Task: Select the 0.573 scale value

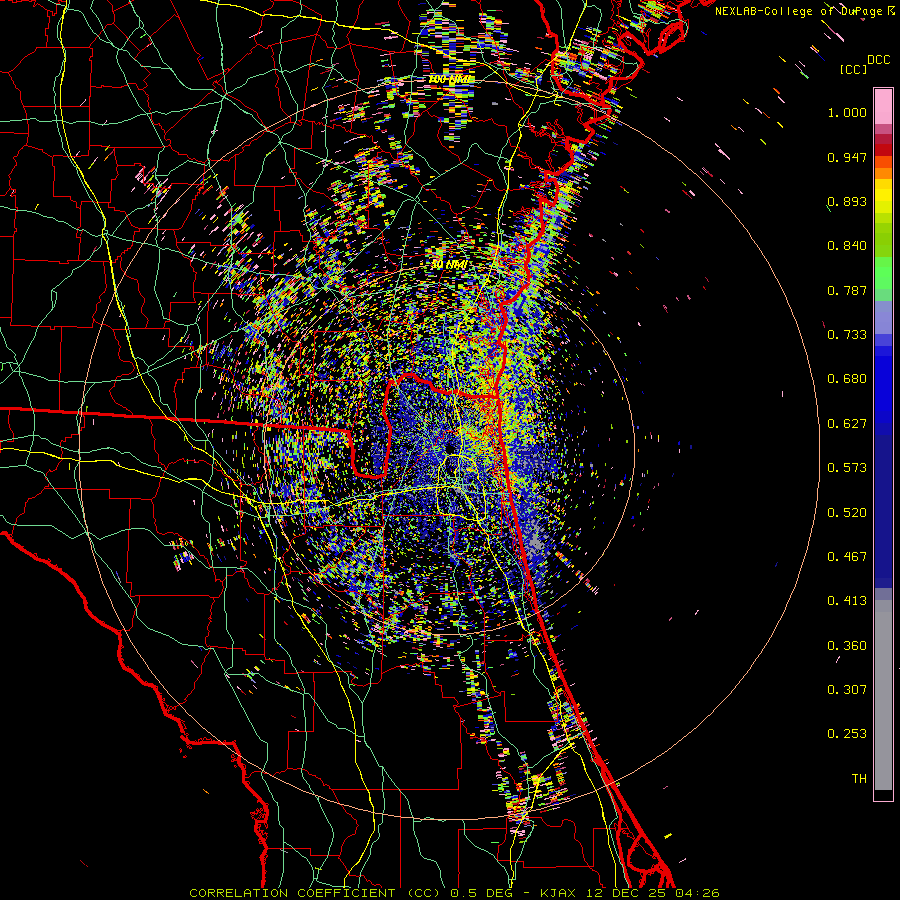Action: point(847,468)
